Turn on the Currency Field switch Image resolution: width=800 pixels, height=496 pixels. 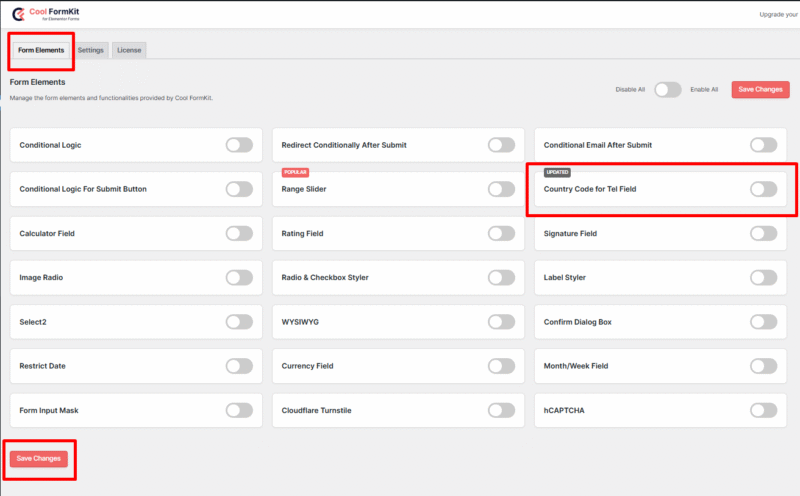[501, 366]
